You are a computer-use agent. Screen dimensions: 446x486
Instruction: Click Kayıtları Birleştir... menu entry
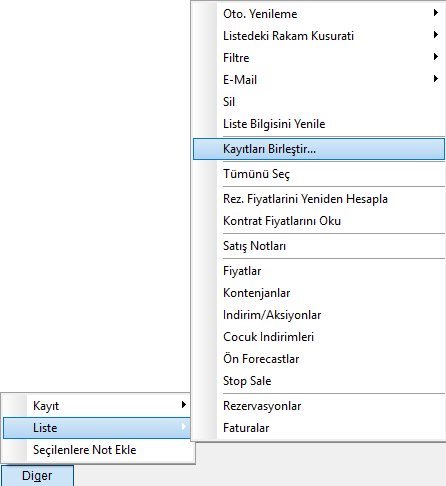pyautogui.click(x=319, y=149)
